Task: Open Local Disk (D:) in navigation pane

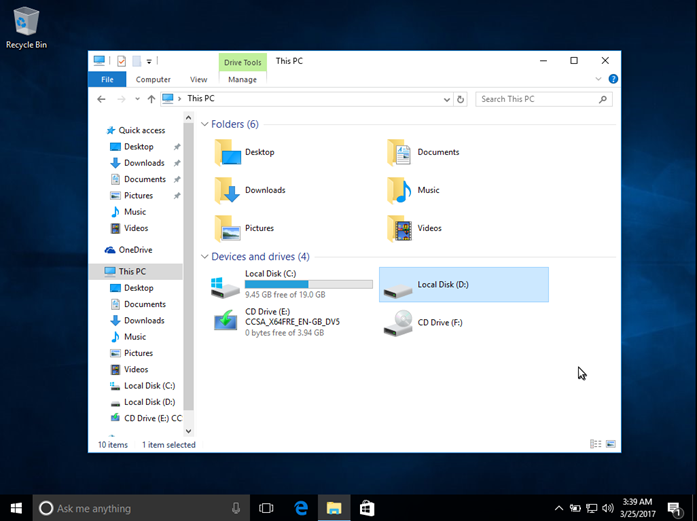Action: tap(142, 402)
